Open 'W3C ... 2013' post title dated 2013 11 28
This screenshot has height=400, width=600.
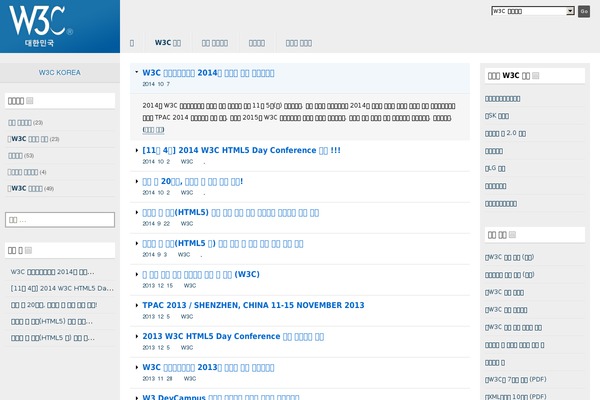208,367
